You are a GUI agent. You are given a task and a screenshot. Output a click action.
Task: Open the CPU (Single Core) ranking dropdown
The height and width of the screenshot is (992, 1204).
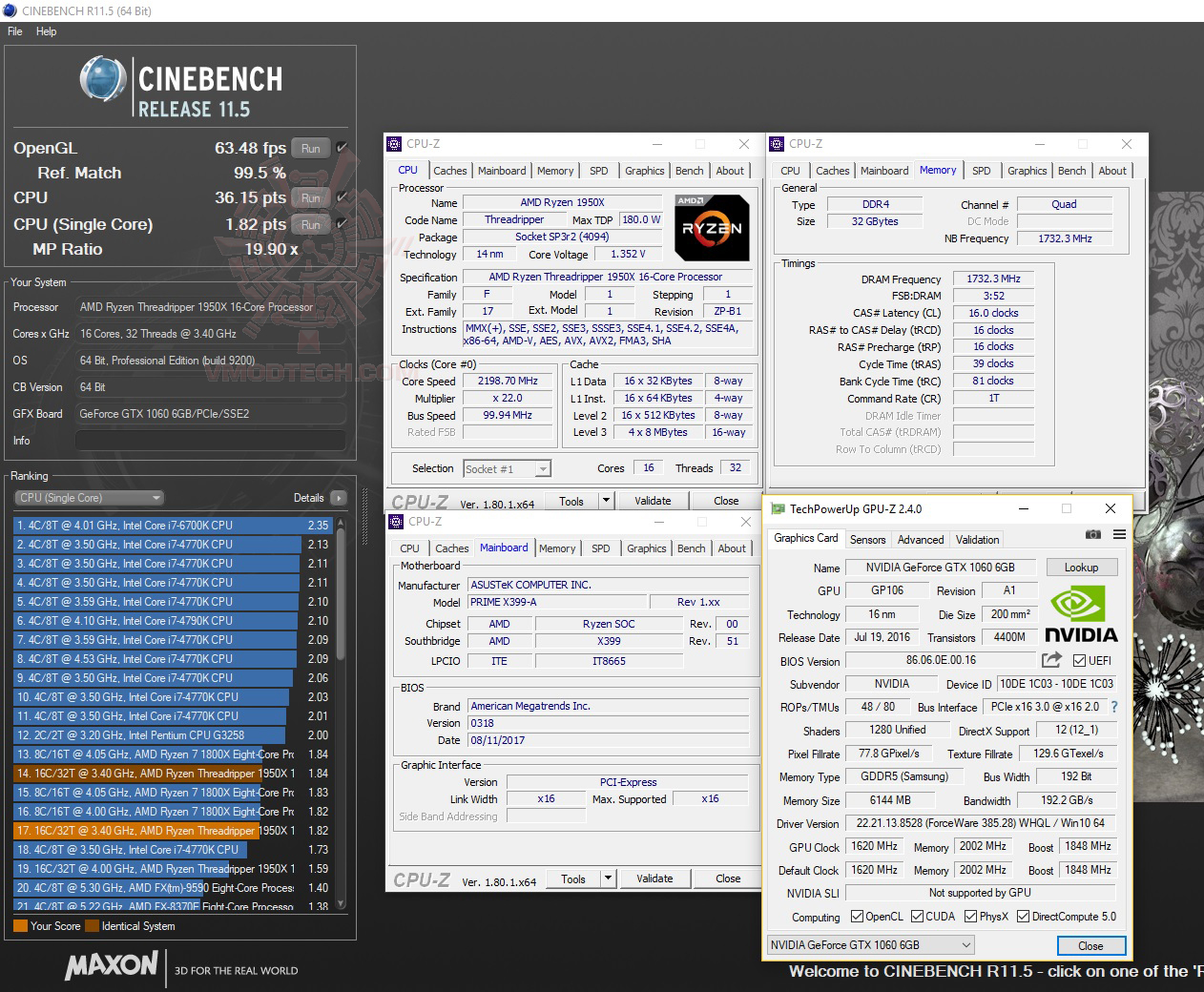[x=156, y=497]
